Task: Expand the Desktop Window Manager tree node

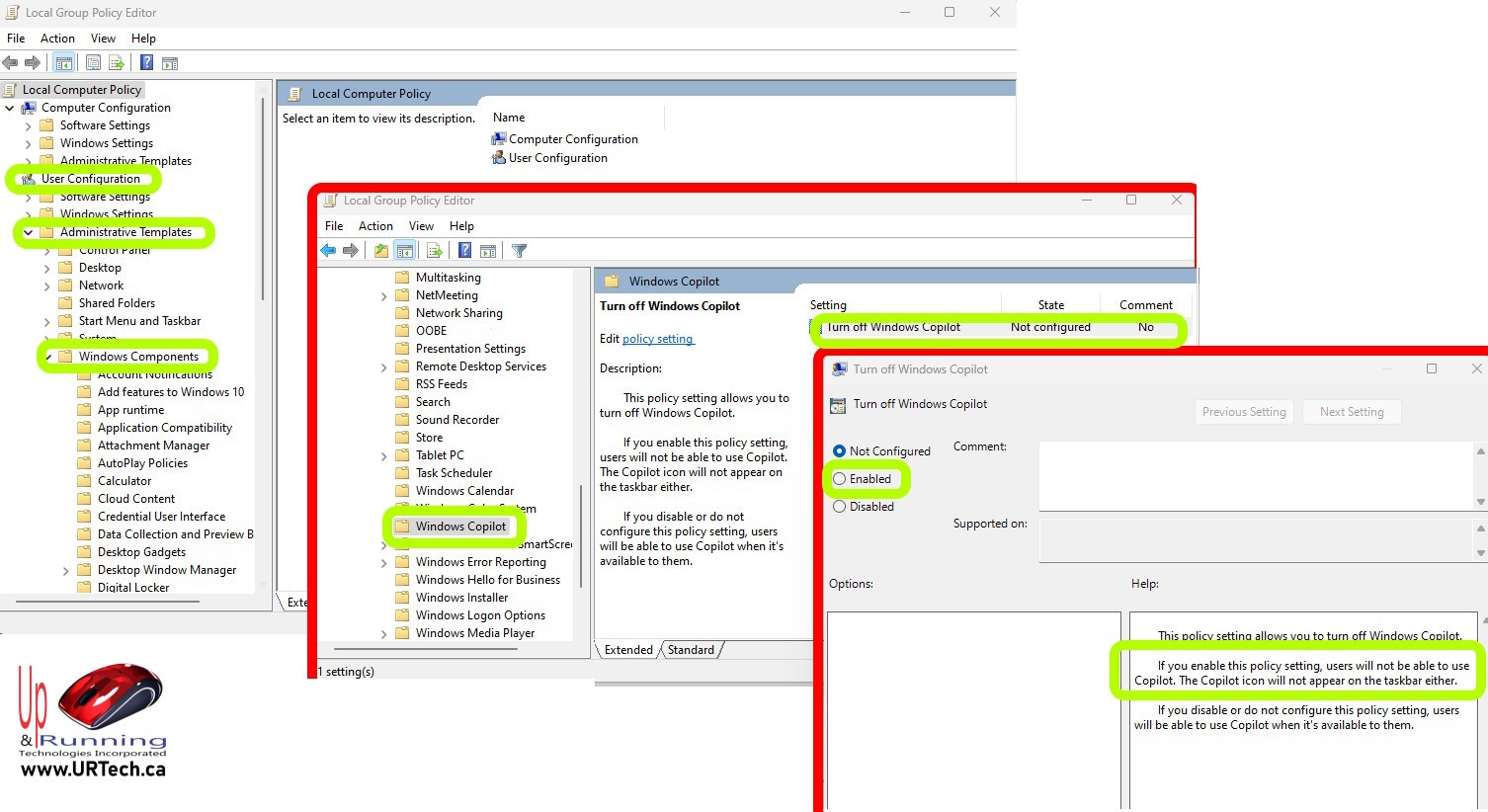Action: (x=65, y=570)
